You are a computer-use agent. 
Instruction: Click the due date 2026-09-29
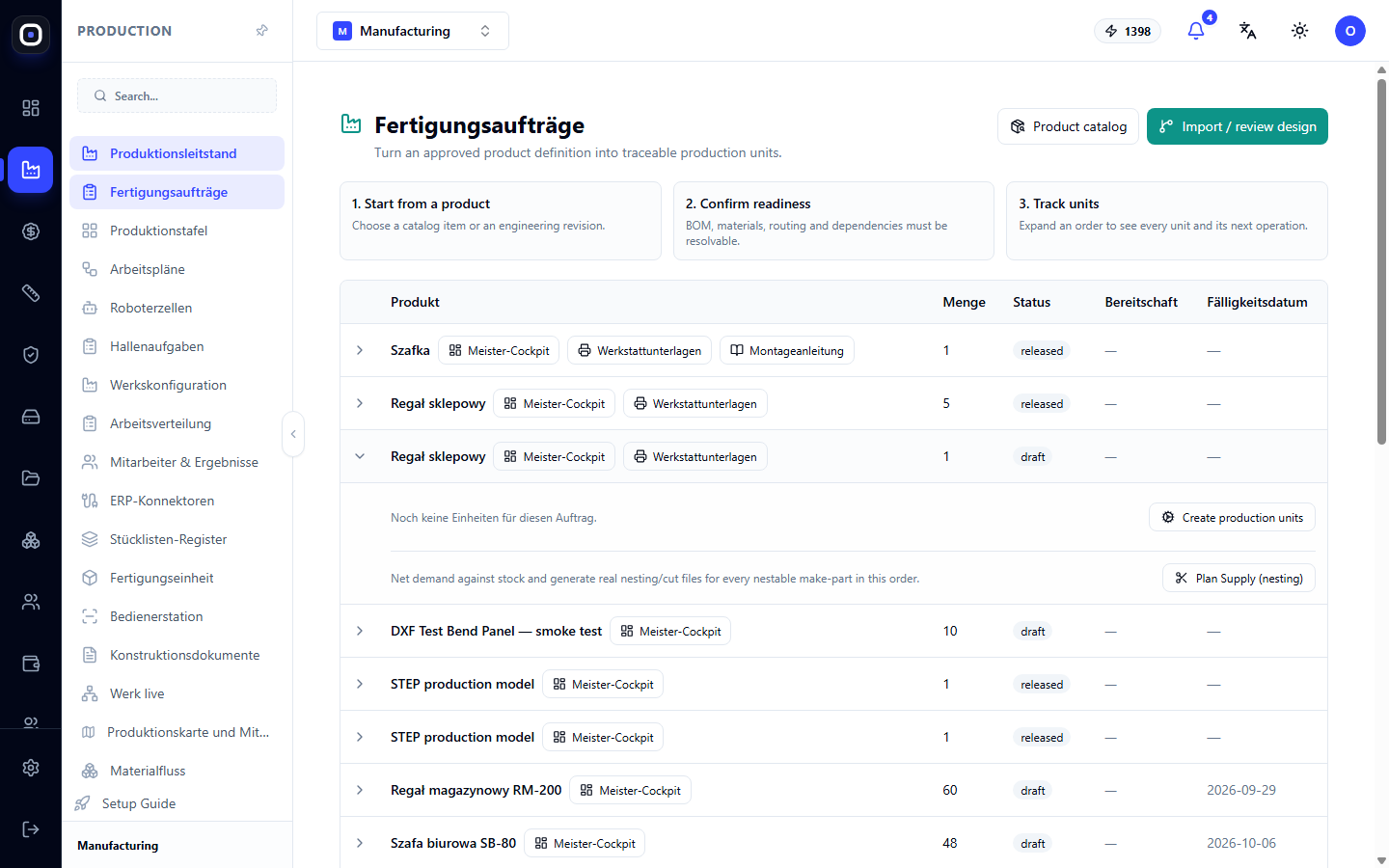(1241, 790)
